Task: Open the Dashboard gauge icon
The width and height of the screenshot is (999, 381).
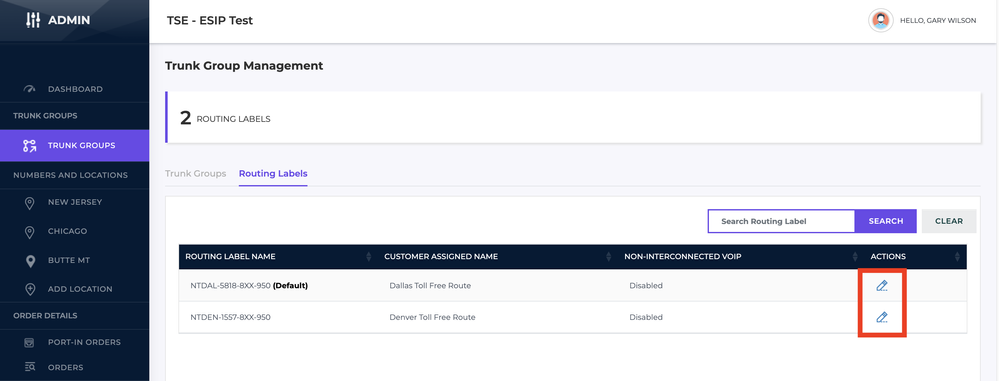Action: [29, 89]
